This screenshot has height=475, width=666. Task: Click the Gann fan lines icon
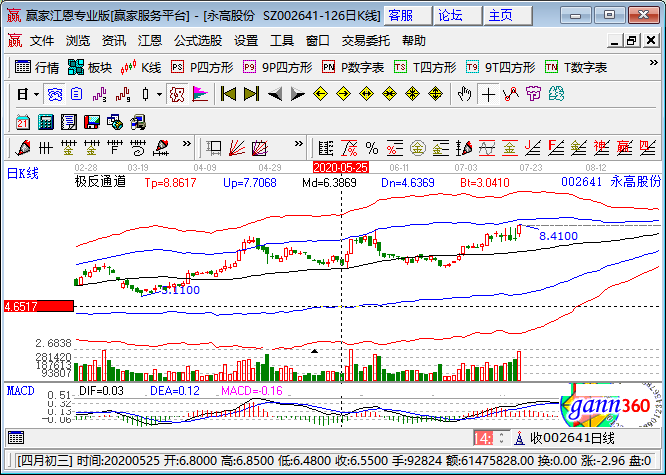click(x=237, y=148)
